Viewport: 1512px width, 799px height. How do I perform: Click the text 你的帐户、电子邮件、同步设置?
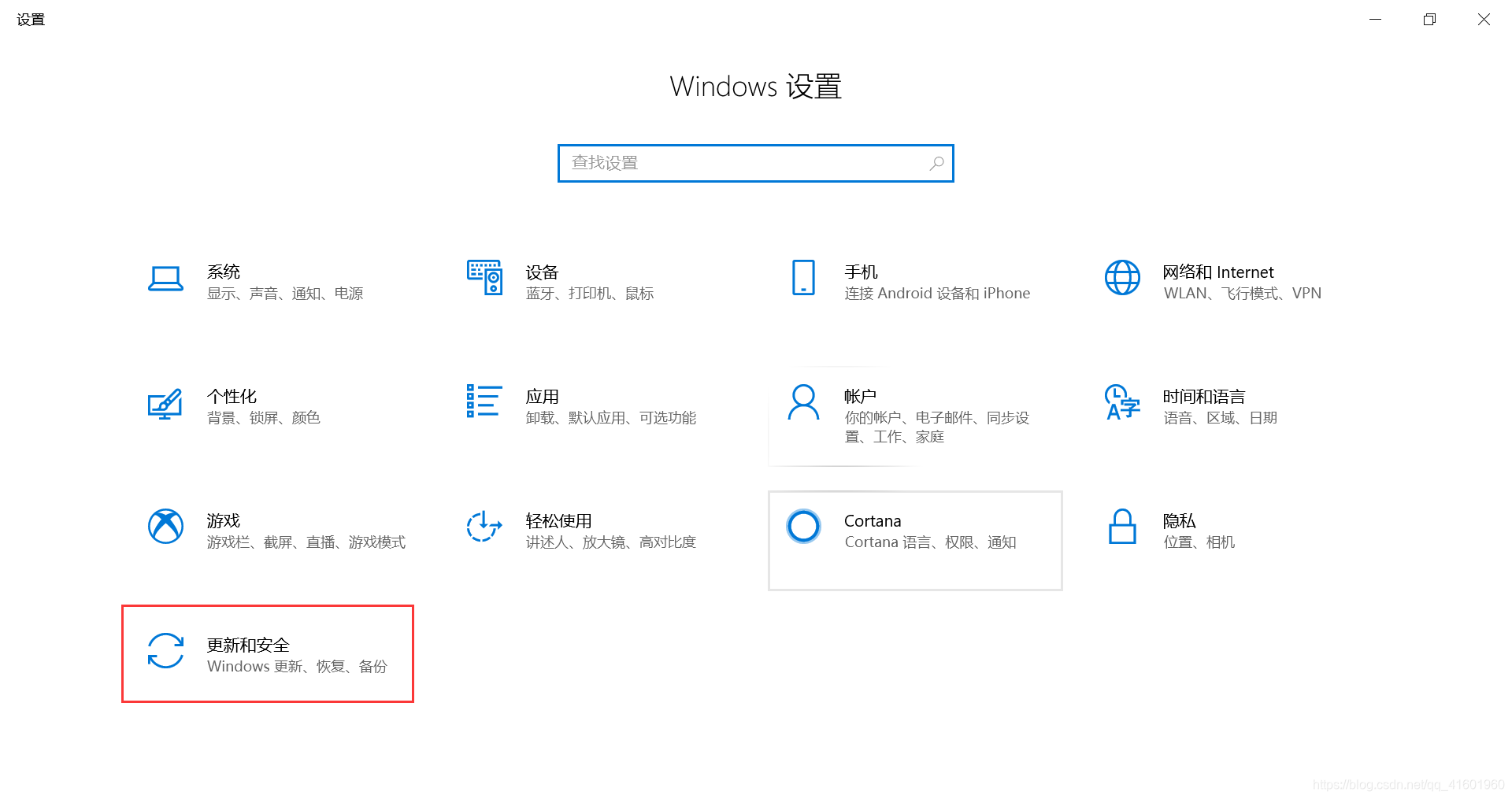tap(937, 427)
